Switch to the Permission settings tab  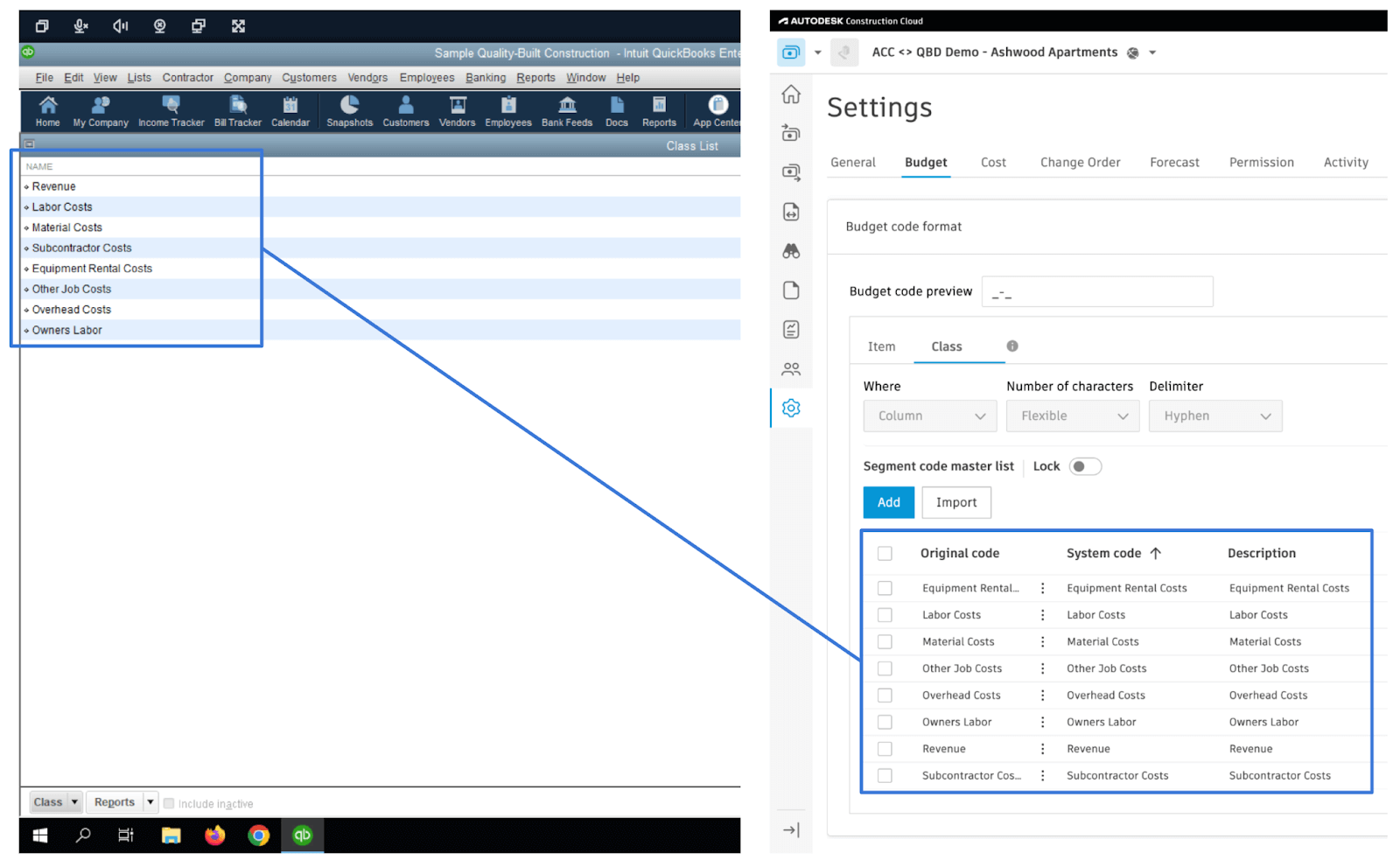click(x=1261, y=163)
